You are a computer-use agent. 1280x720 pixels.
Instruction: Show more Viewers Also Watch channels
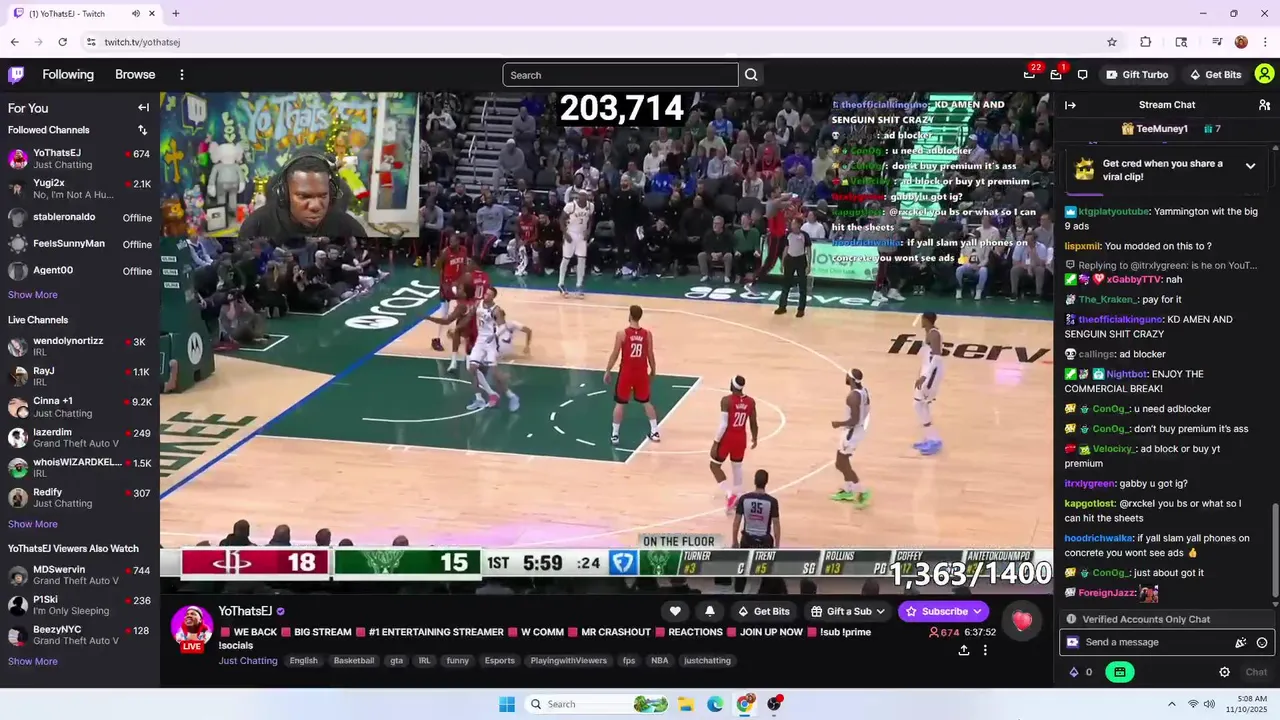point(33,661)
